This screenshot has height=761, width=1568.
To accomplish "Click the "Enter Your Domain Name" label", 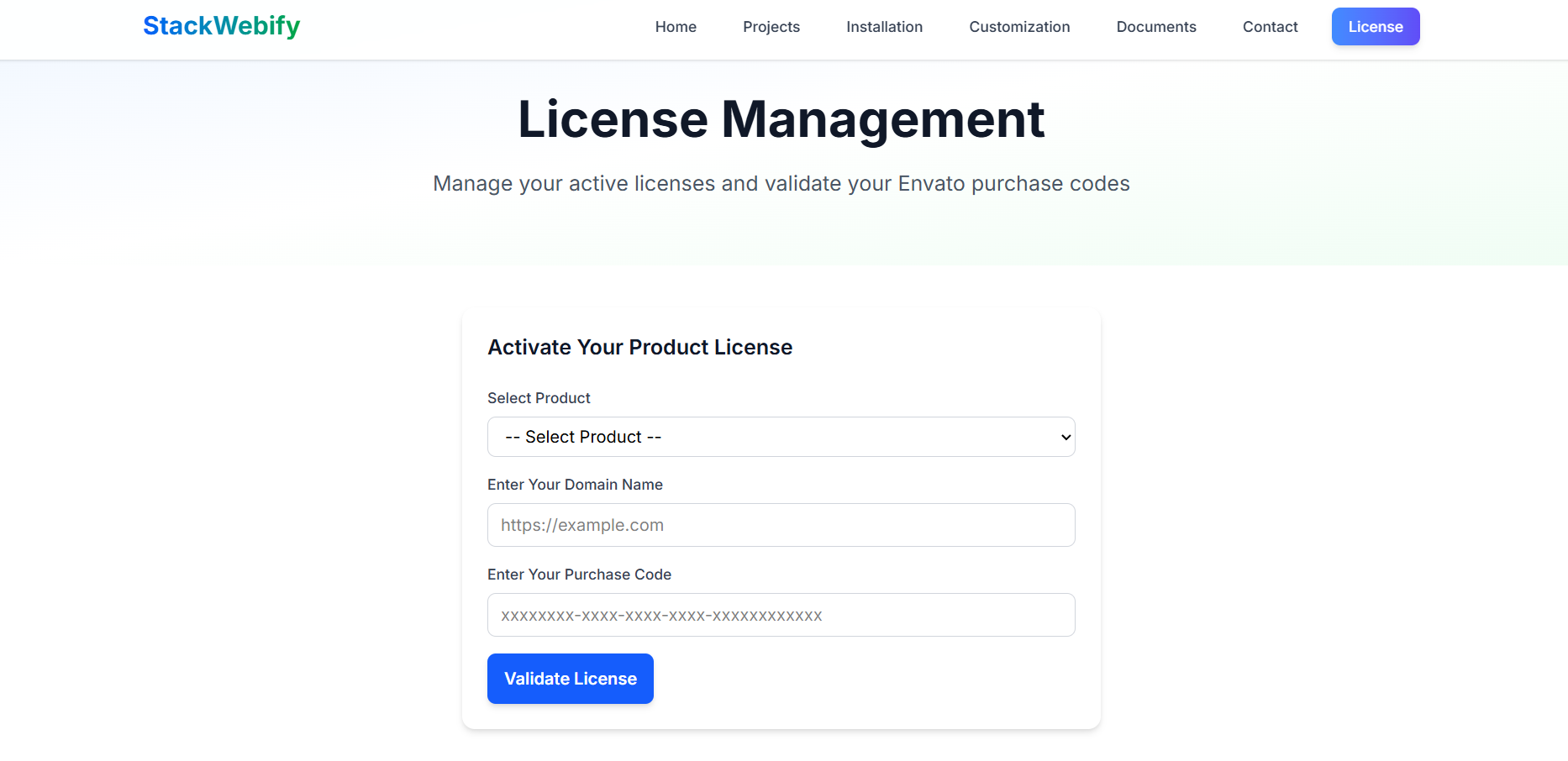I will point(575,485).
